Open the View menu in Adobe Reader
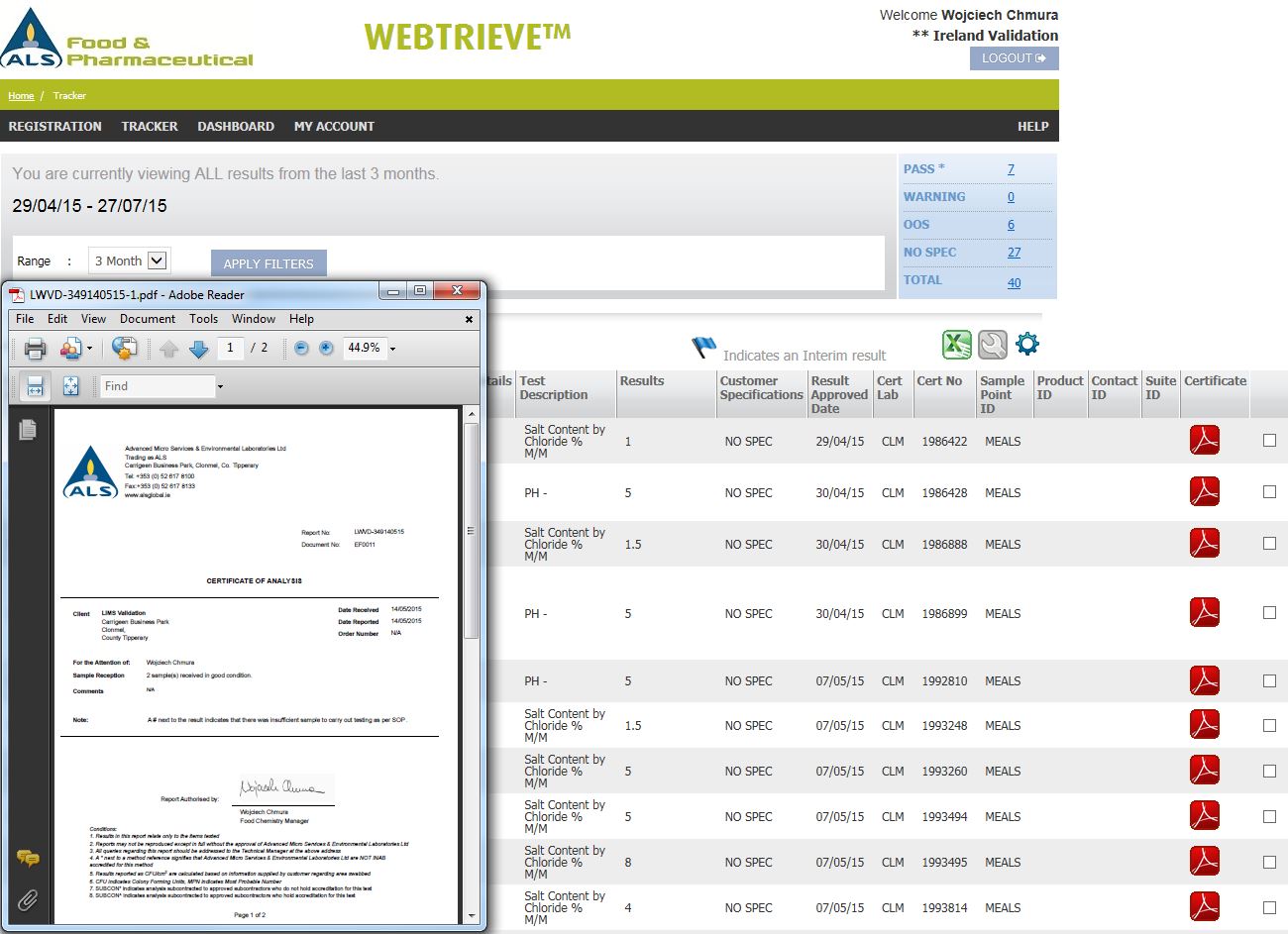This screenshot has width=1288, height=934. pos(93,319)
